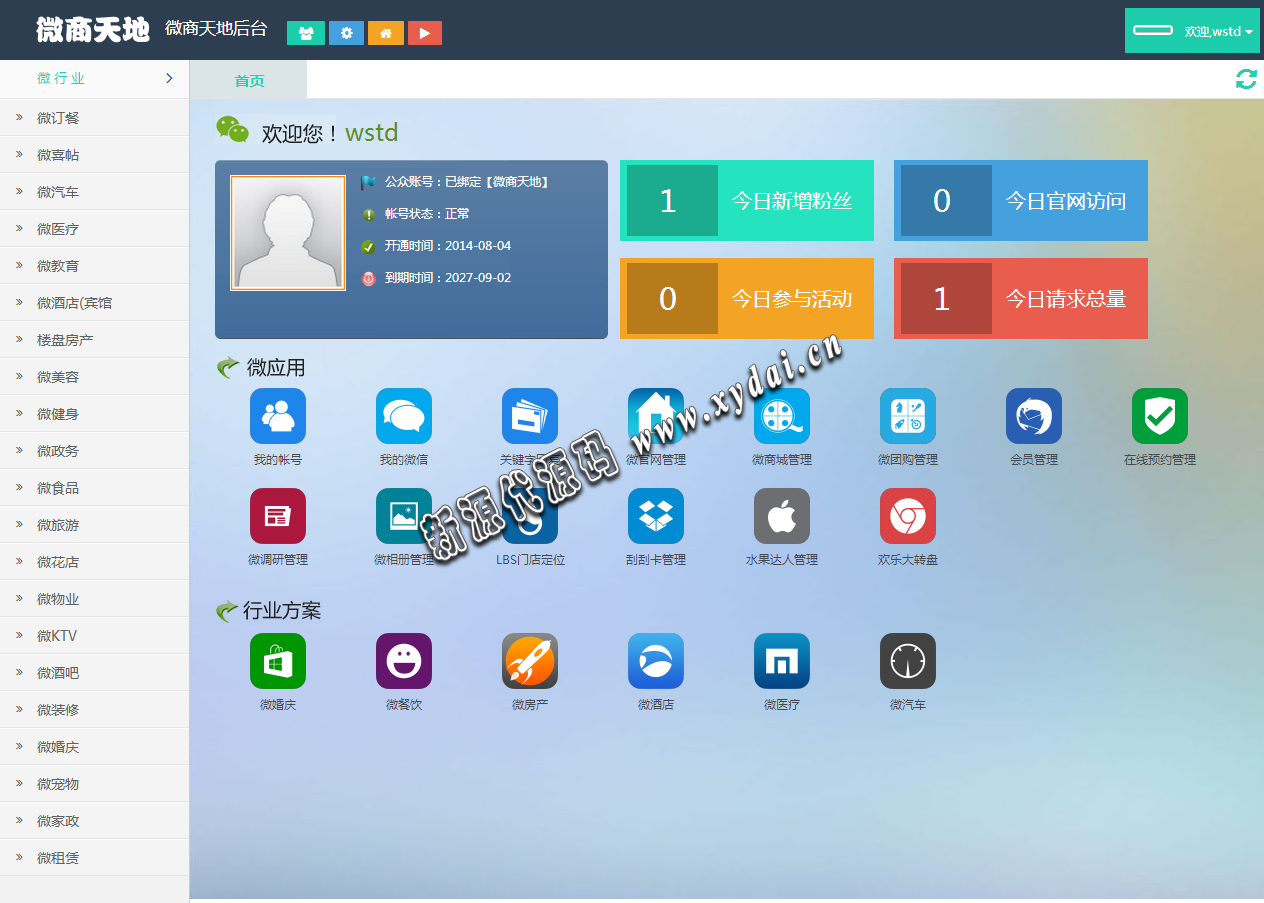Expand 微酒店(宾馆 in the sidebar
This screenshot has height=903, width=1264.
[x=94, y=302]
